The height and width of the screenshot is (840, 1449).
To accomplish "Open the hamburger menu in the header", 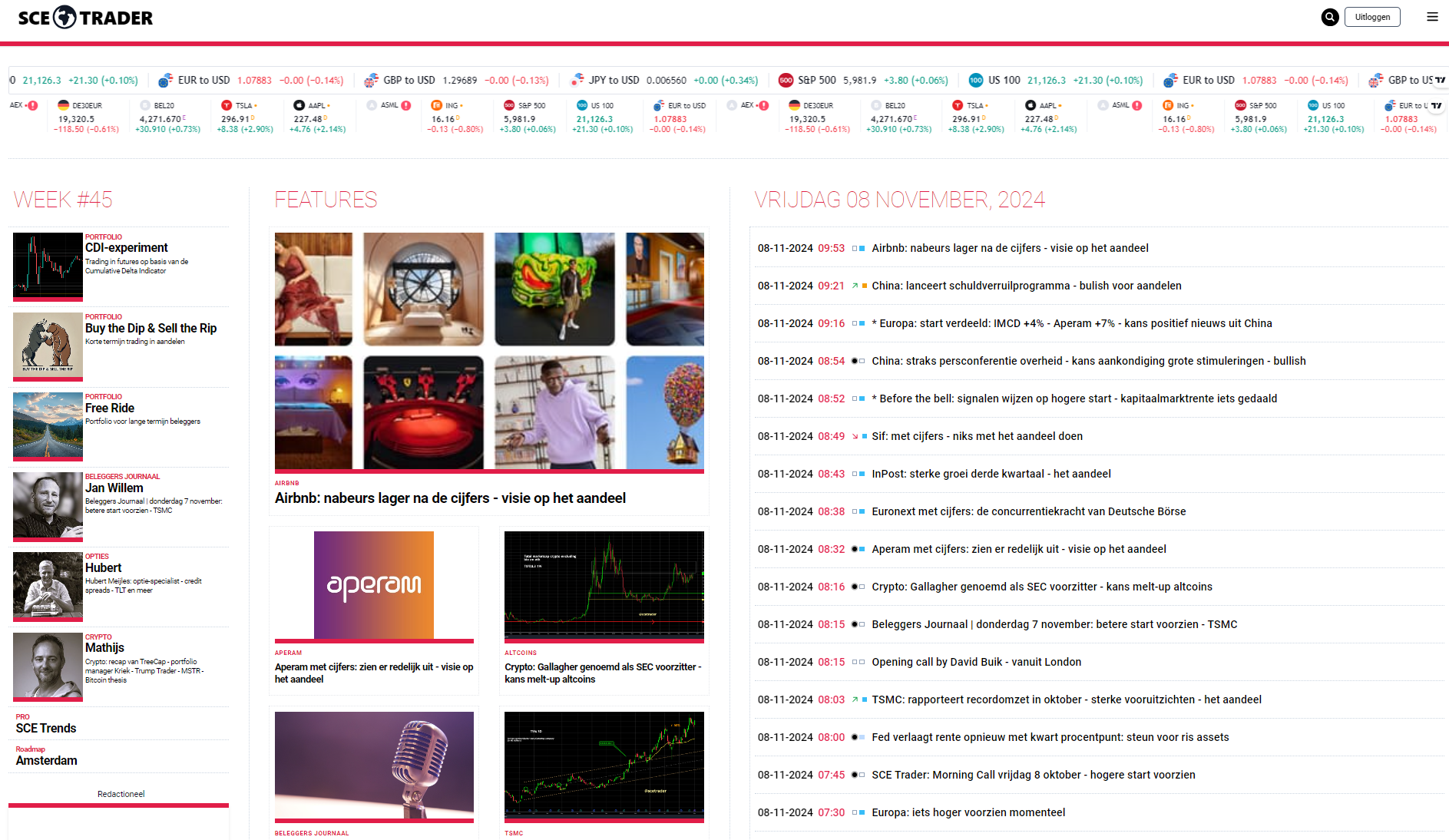I will click(x=1432, y=17).
